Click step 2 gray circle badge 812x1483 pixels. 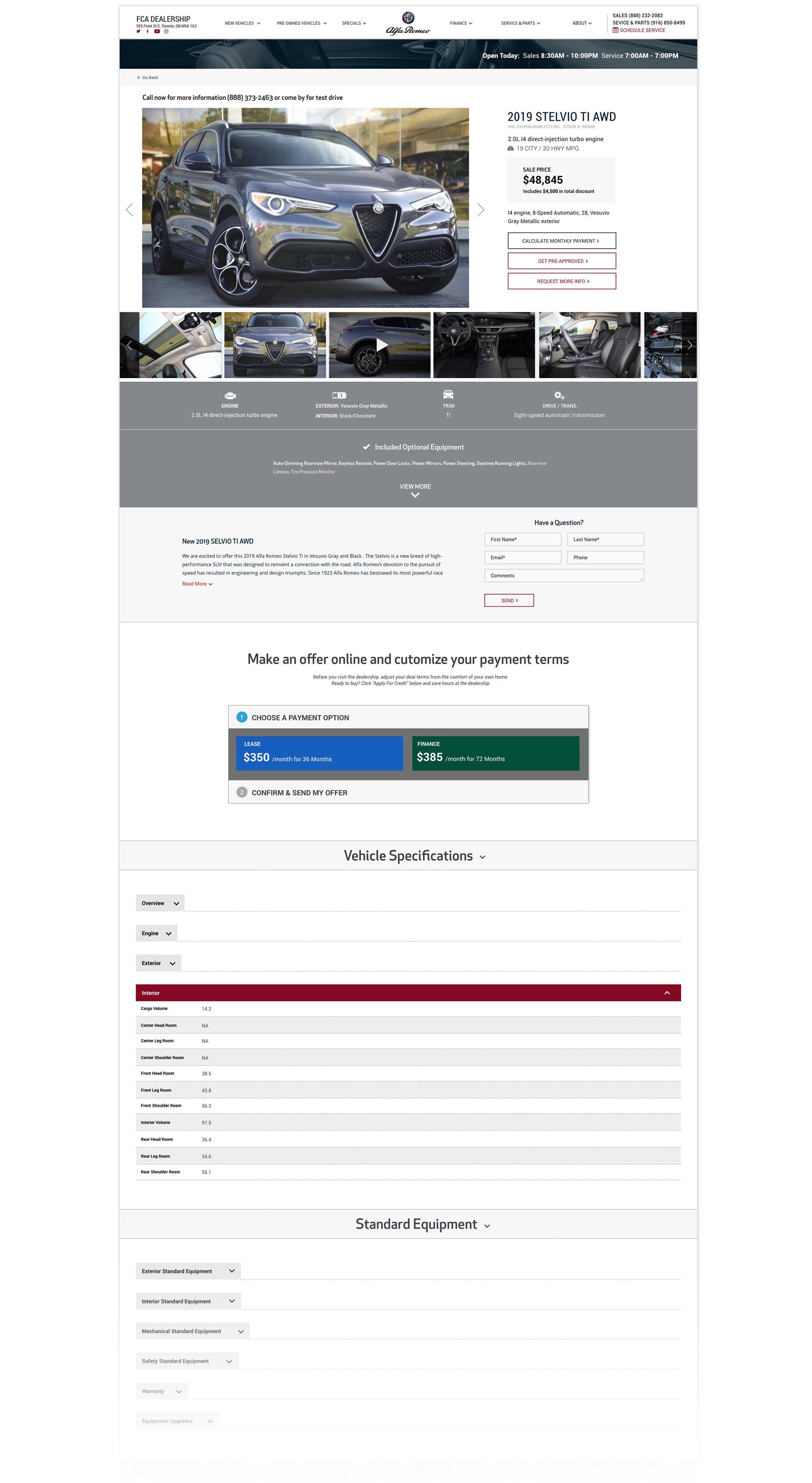(242, 792)
